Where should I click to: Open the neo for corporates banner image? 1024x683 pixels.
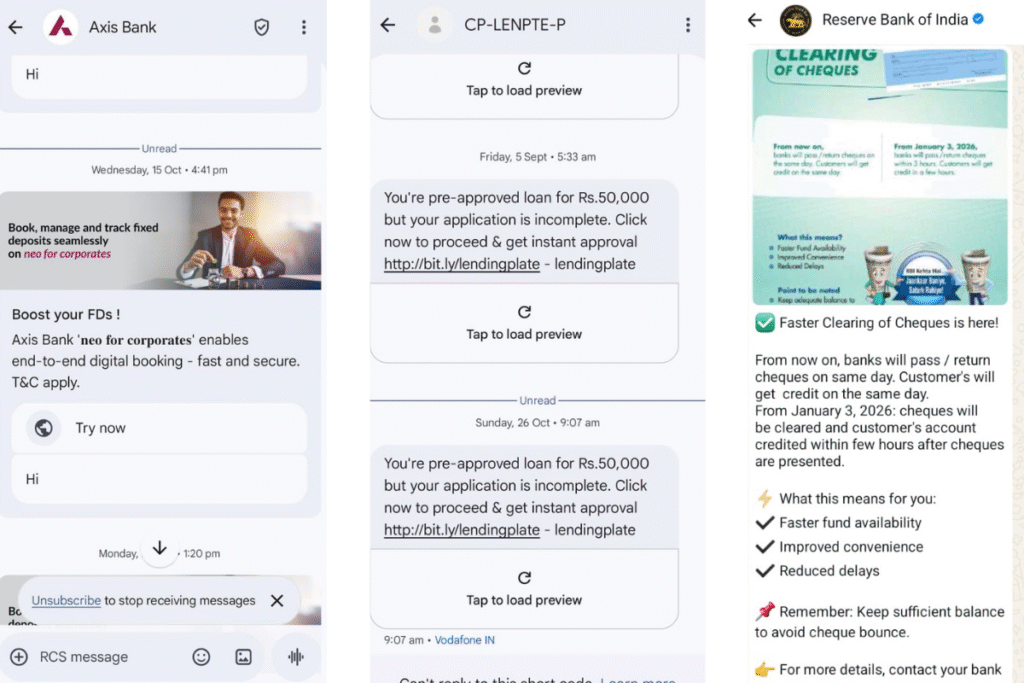161,240
